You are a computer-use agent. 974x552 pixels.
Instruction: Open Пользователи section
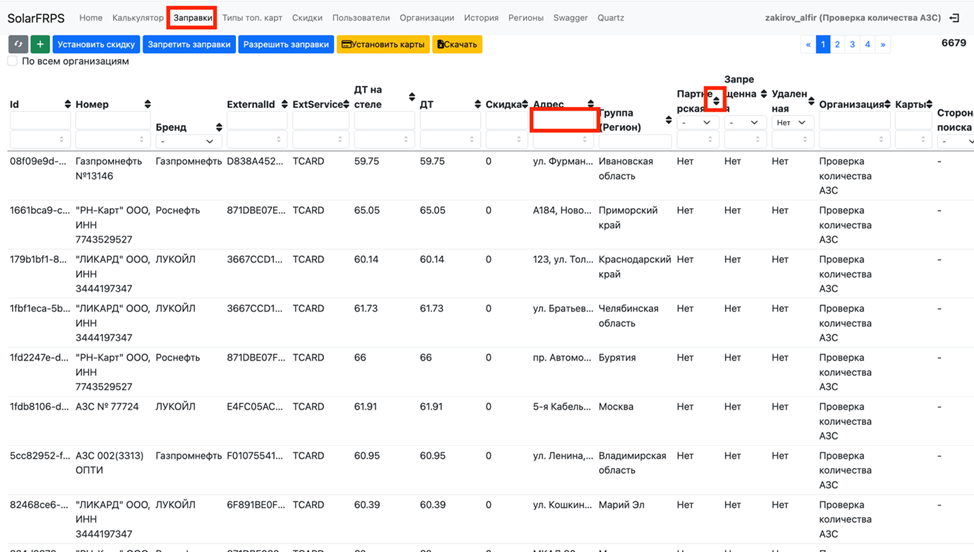coord(361,18)
